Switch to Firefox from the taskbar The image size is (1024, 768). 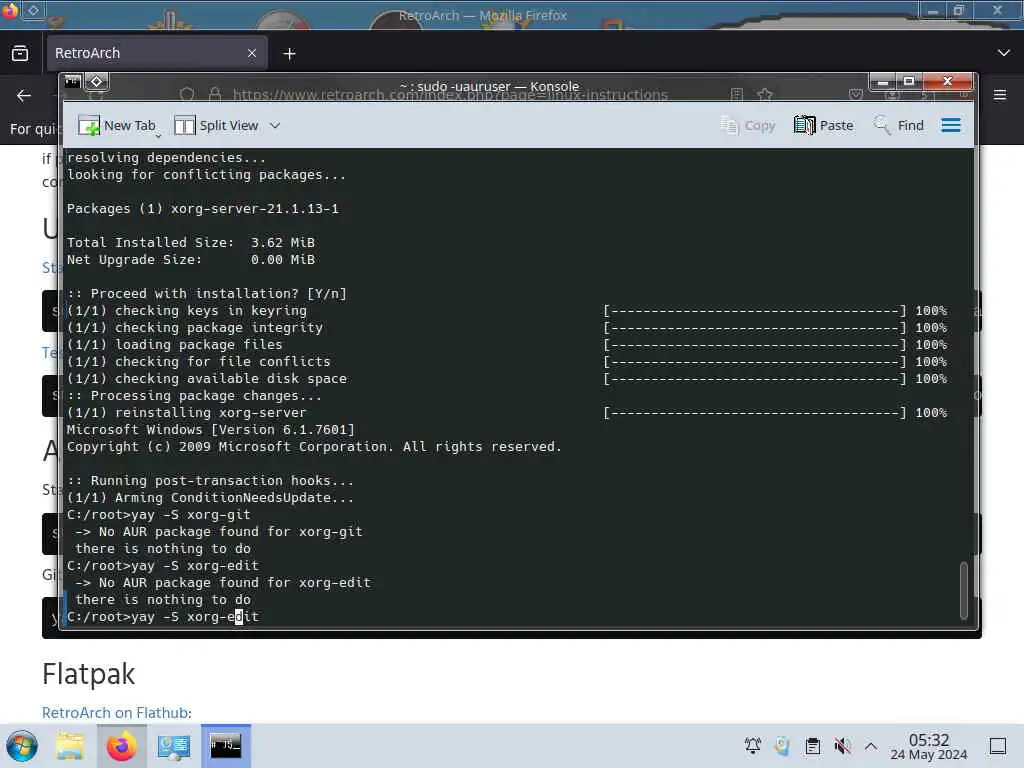(121, 746)
